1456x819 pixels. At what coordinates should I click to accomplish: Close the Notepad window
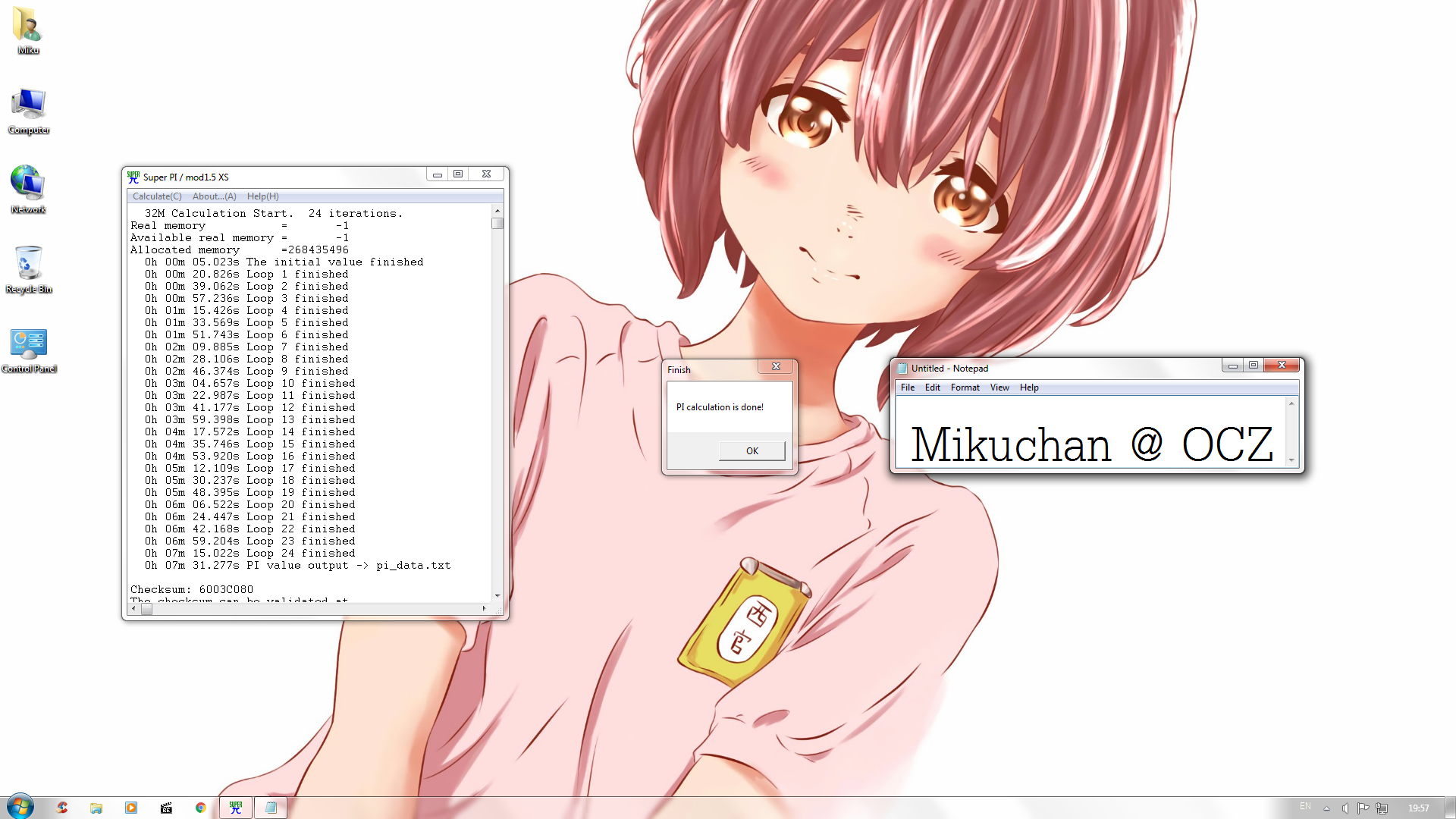point(1282,366)
